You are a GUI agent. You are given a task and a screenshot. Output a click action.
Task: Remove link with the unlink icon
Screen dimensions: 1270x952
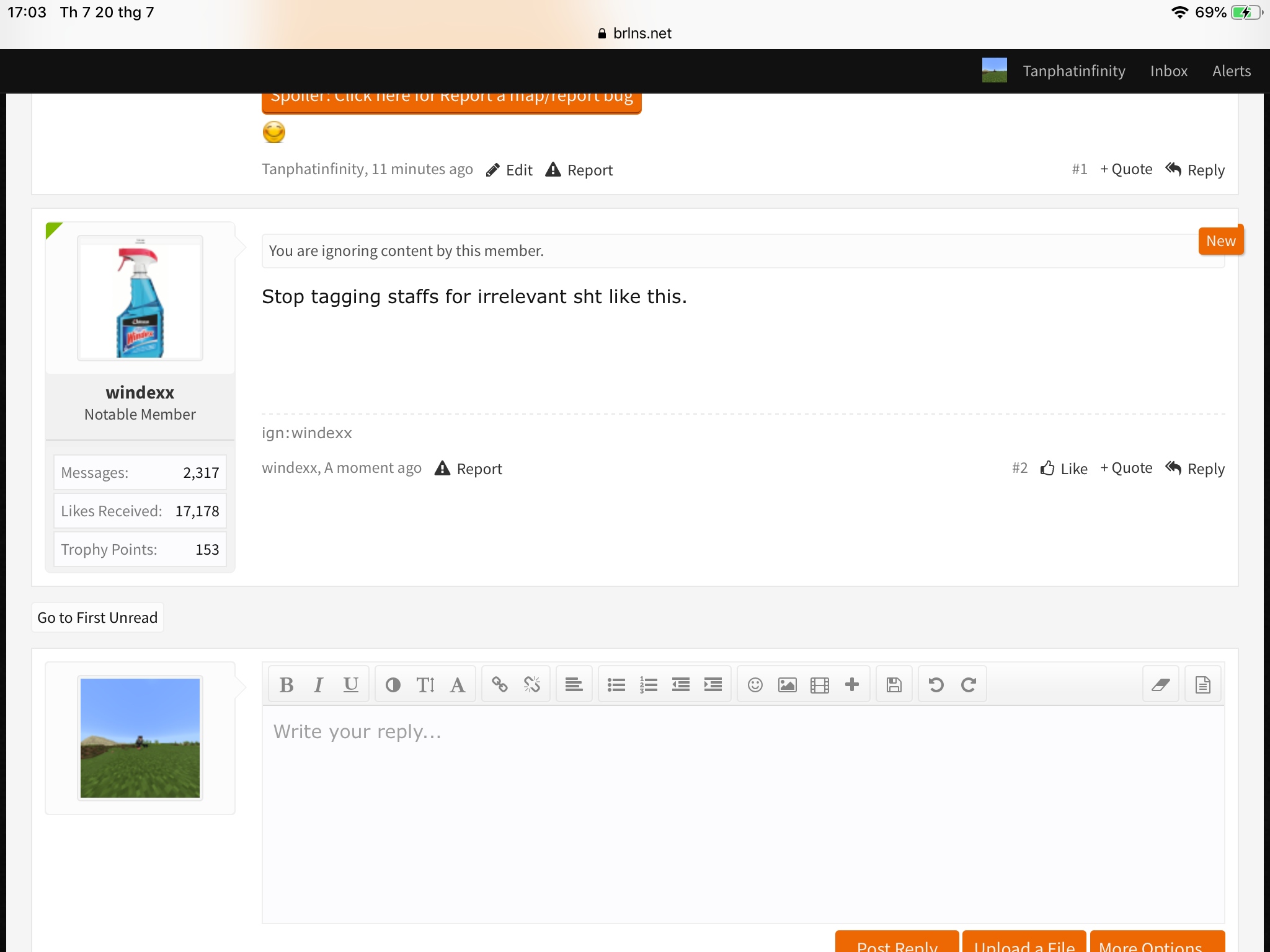[532, 684]
